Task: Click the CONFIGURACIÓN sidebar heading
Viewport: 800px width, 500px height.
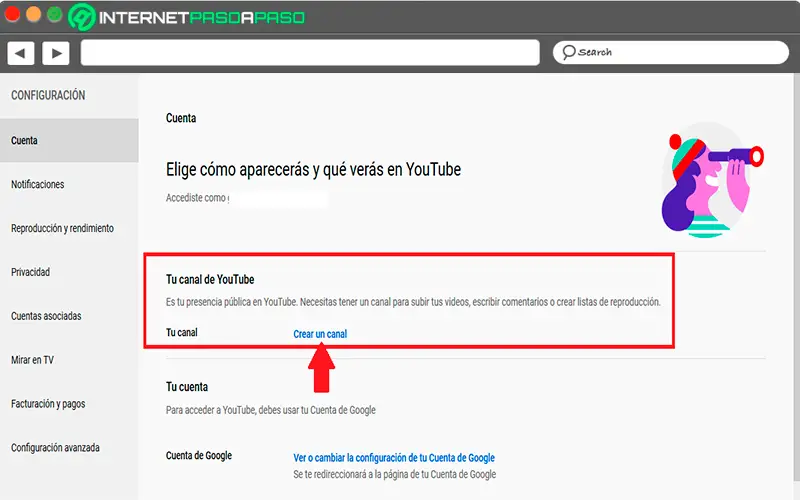Action: (48, 95)
